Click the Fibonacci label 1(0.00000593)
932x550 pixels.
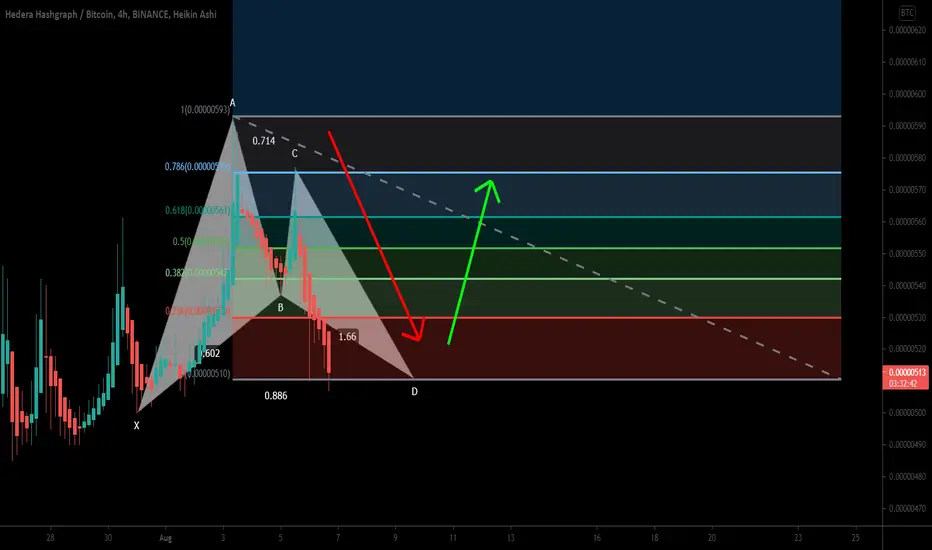(205, 110)
